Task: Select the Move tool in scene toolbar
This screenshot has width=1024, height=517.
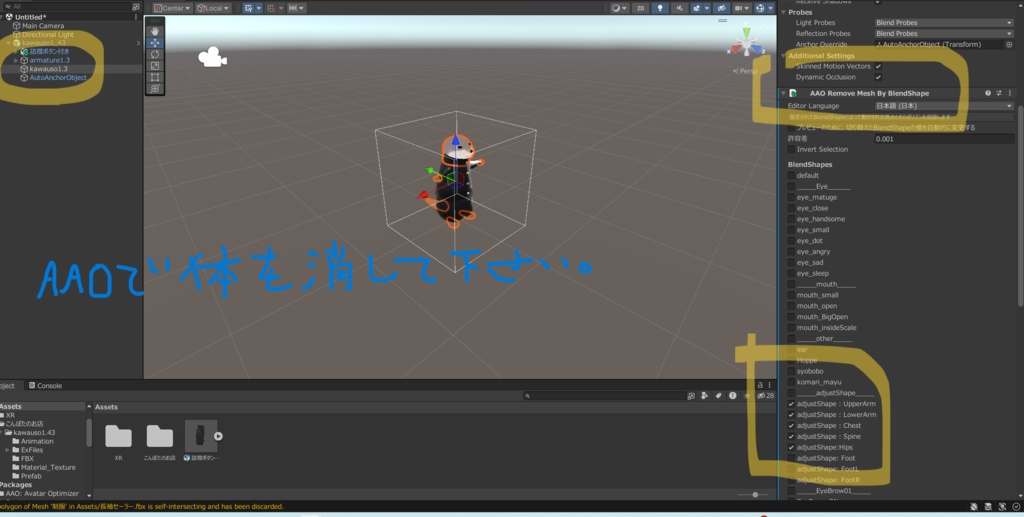Action: coord(155,42)
